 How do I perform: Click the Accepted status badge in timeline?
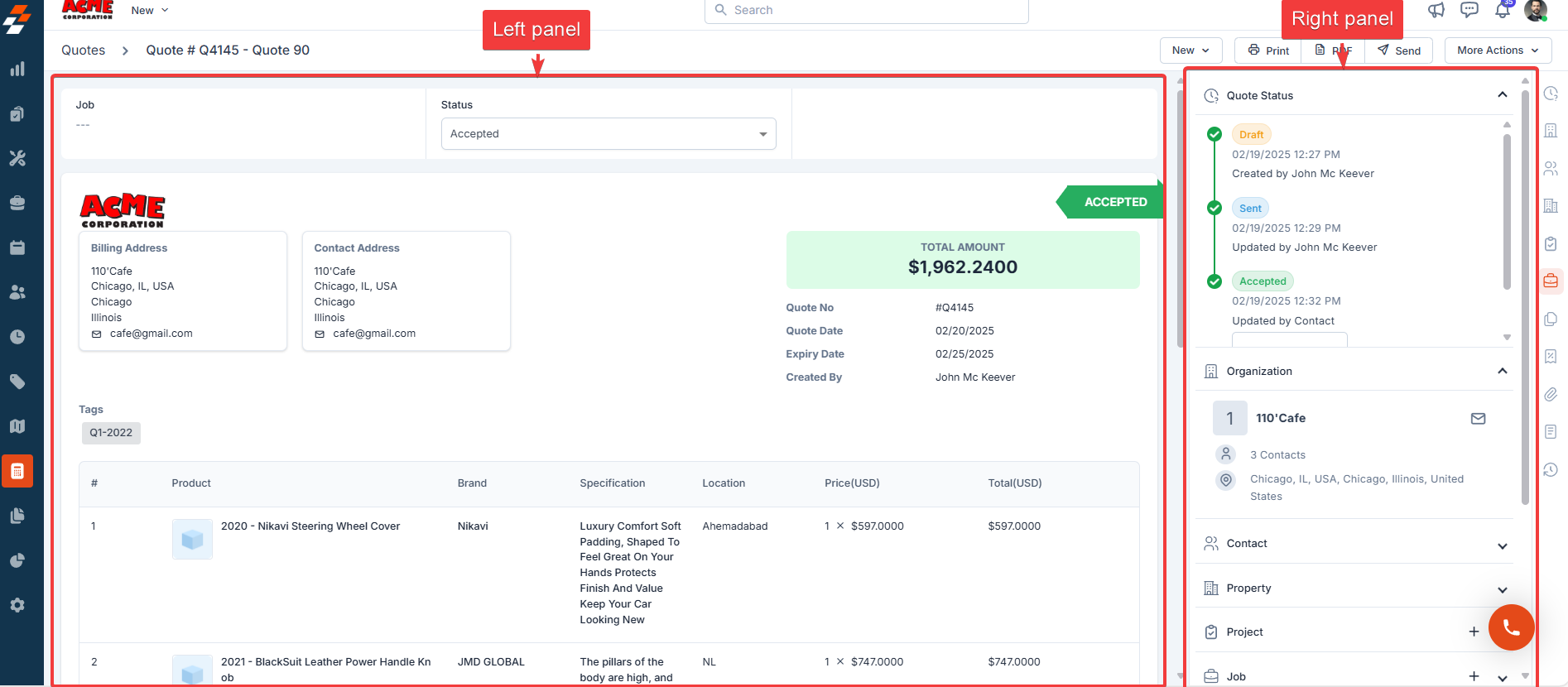tap(1263, 281)
